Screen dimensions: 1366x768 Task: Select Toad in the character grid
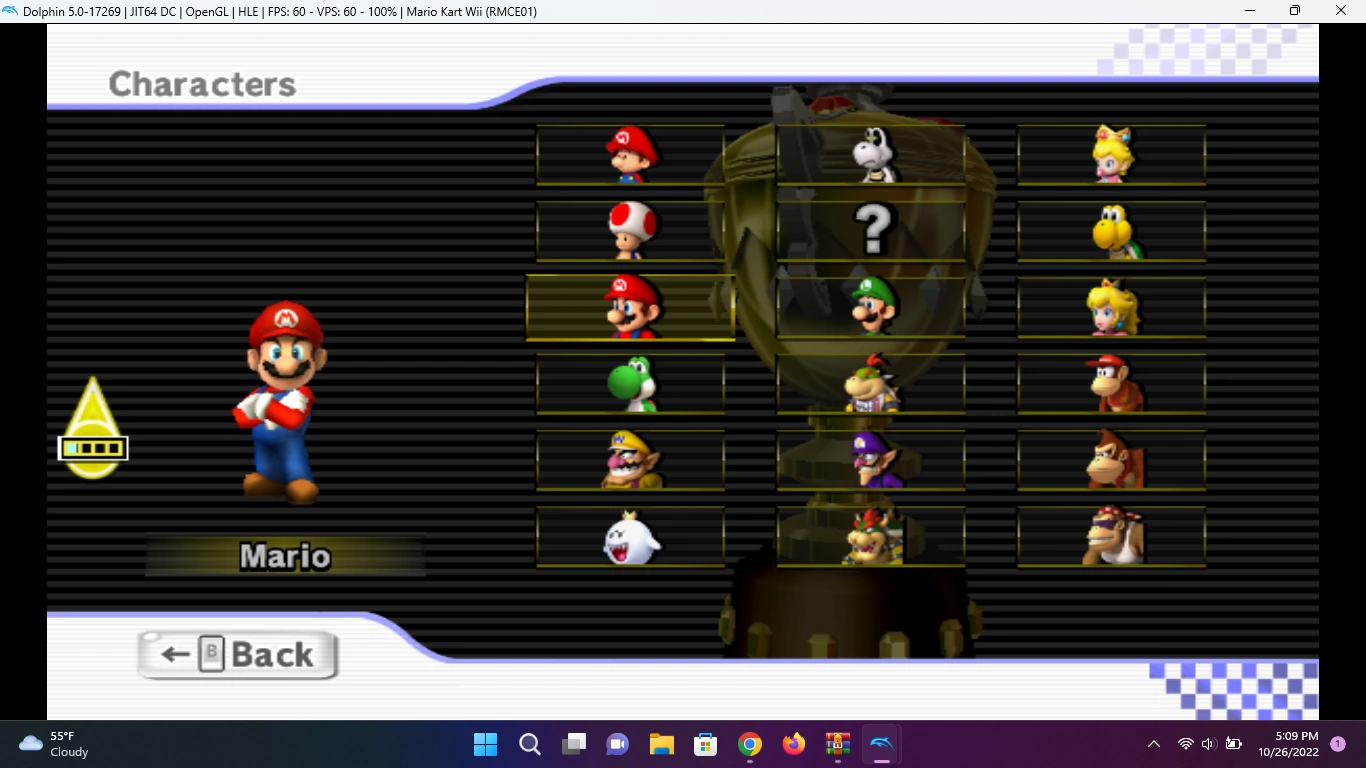(x=630, y=231)
